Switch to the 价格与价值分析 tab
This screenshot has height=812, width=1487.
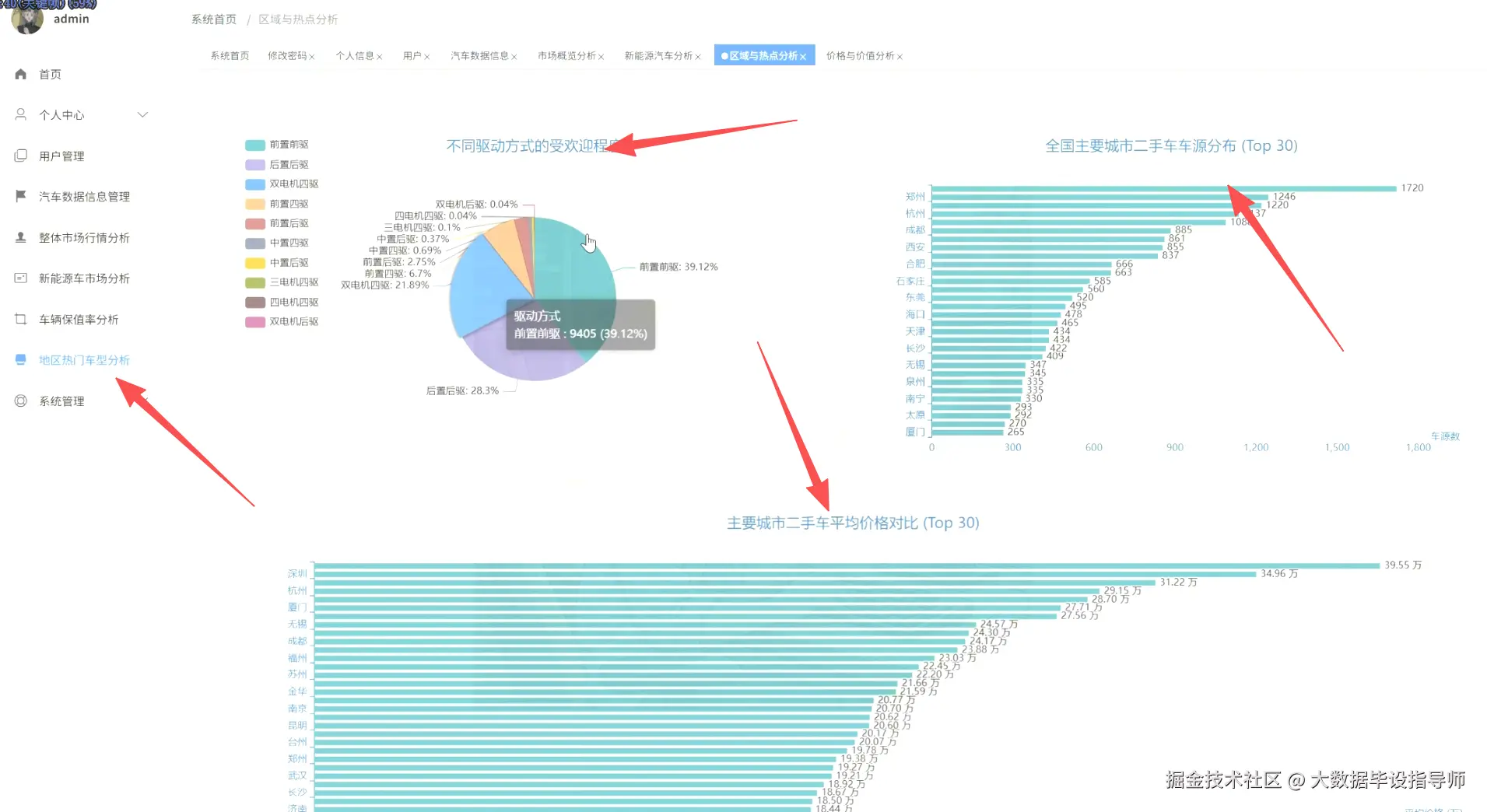click(x=859, y=55)
